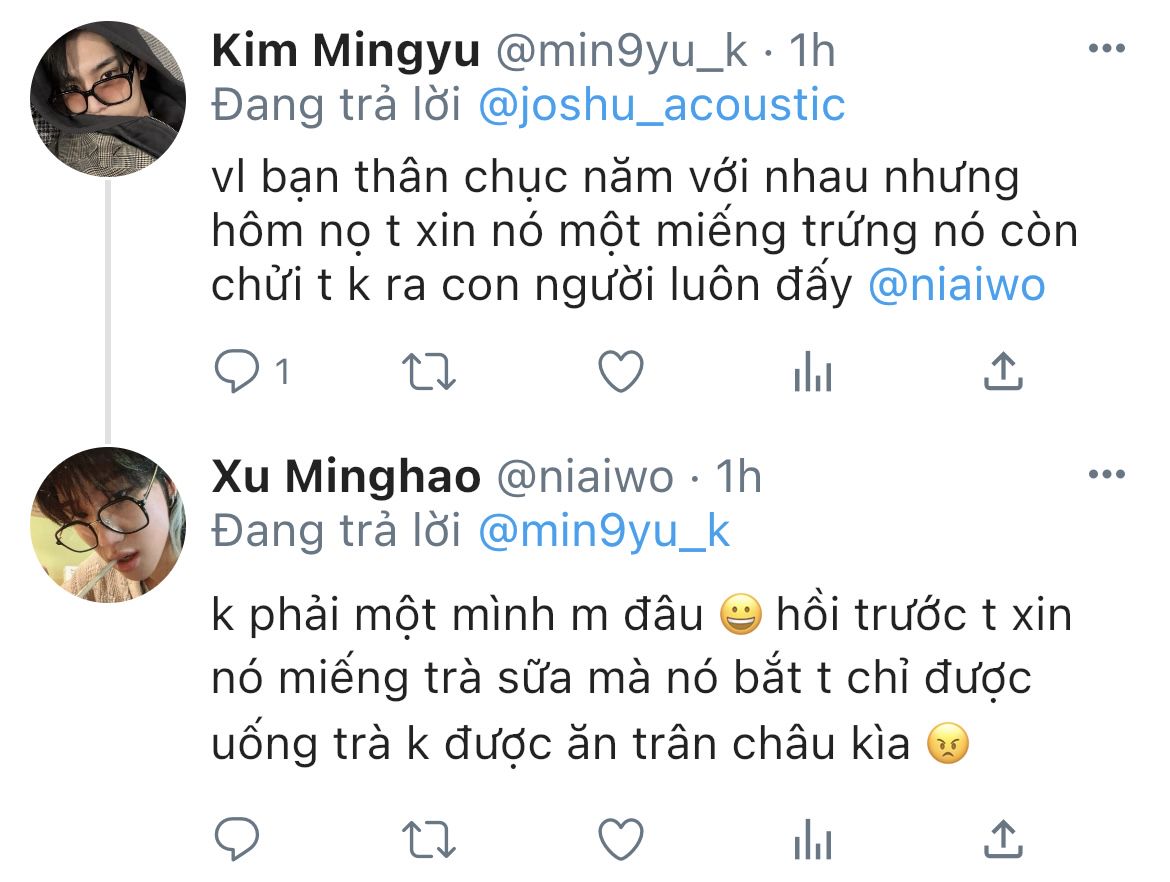The width and height of the screenshot is (1170, 882).
Task: View analytics for Xu Minghao's tweet
Action: (813, 839)
